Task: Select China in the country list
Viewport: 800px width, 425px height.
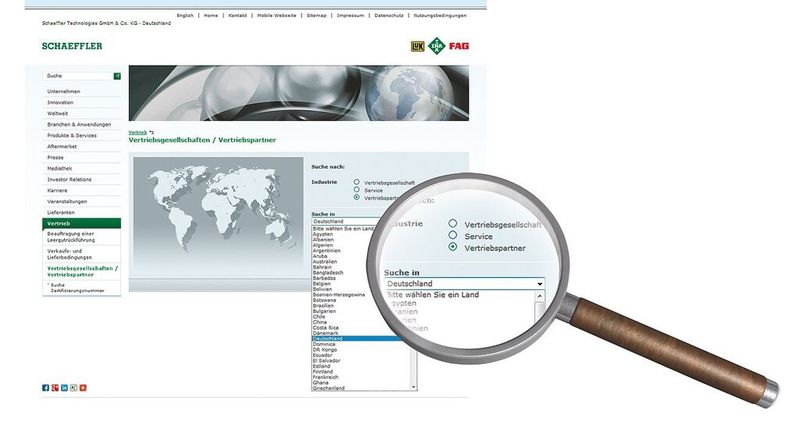Action: [x=319, y=322]
